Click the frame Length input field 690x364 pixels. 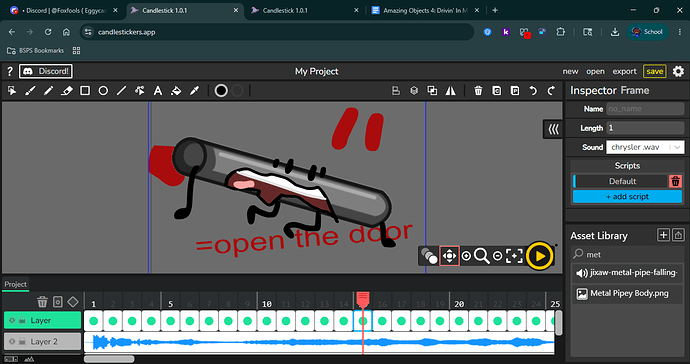tap(645, 128)
